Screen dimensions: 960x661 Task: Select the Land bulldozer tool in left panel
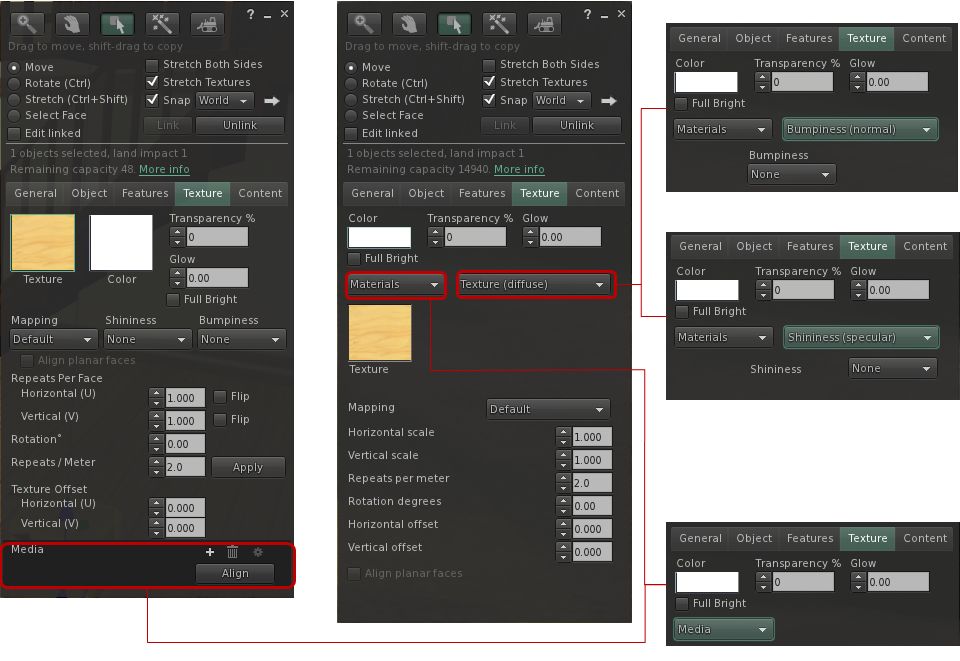click(207, 23)
